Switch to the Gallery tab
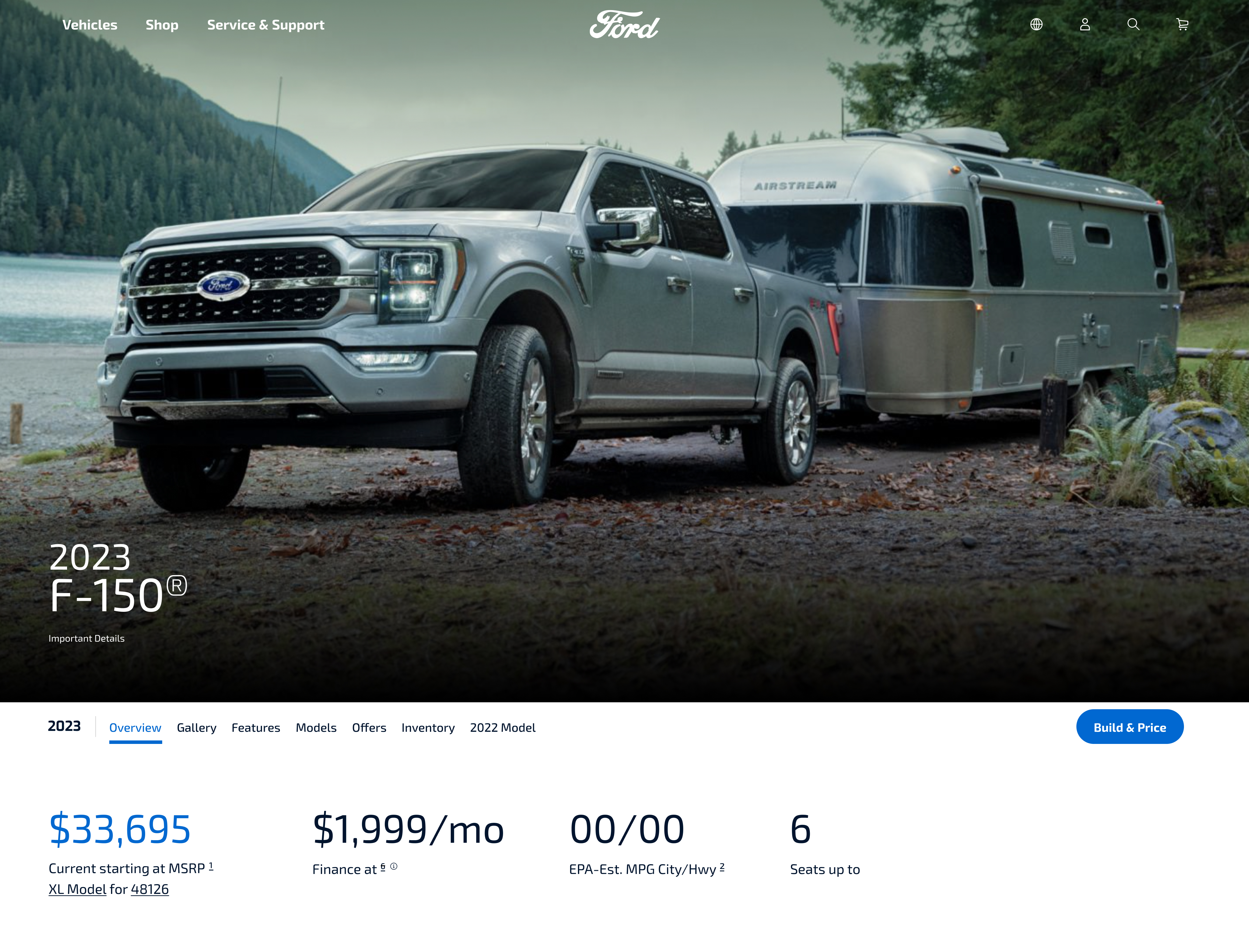1249x952 pixels. [196, 728]
